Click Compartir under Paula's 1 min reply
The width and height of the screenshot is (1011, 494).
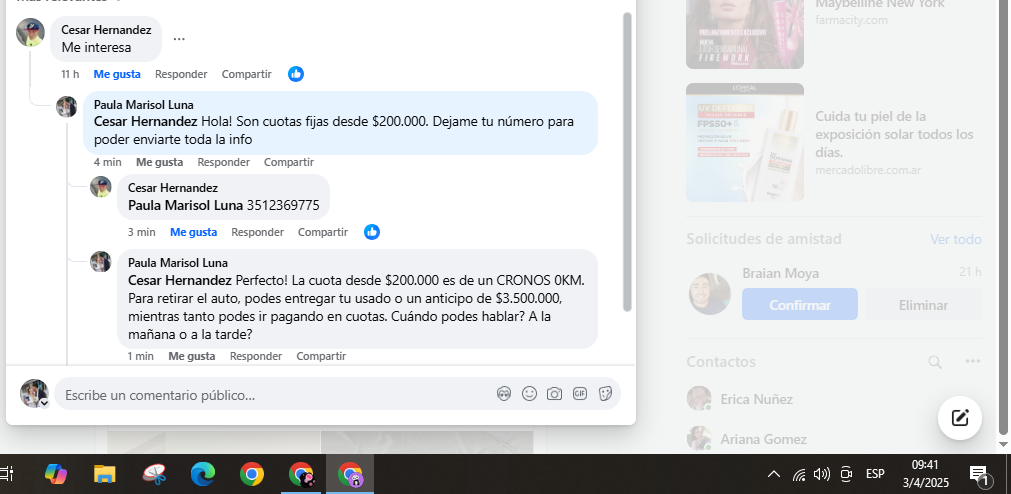321,356
